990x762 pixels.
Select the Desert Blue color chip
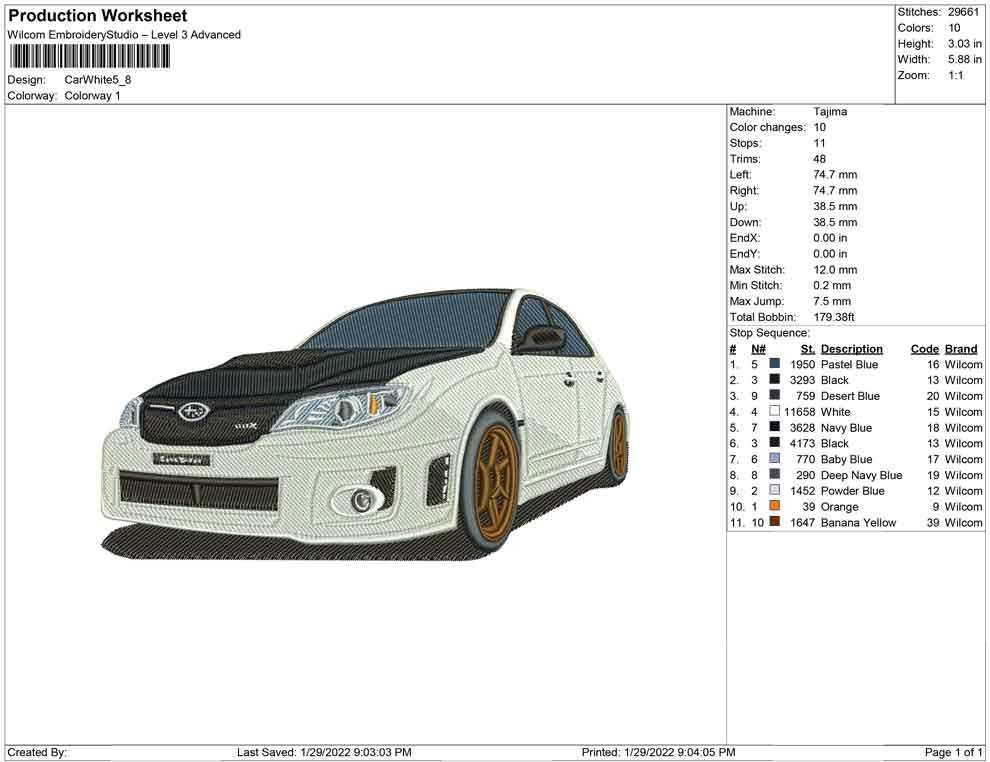(772, 396)
